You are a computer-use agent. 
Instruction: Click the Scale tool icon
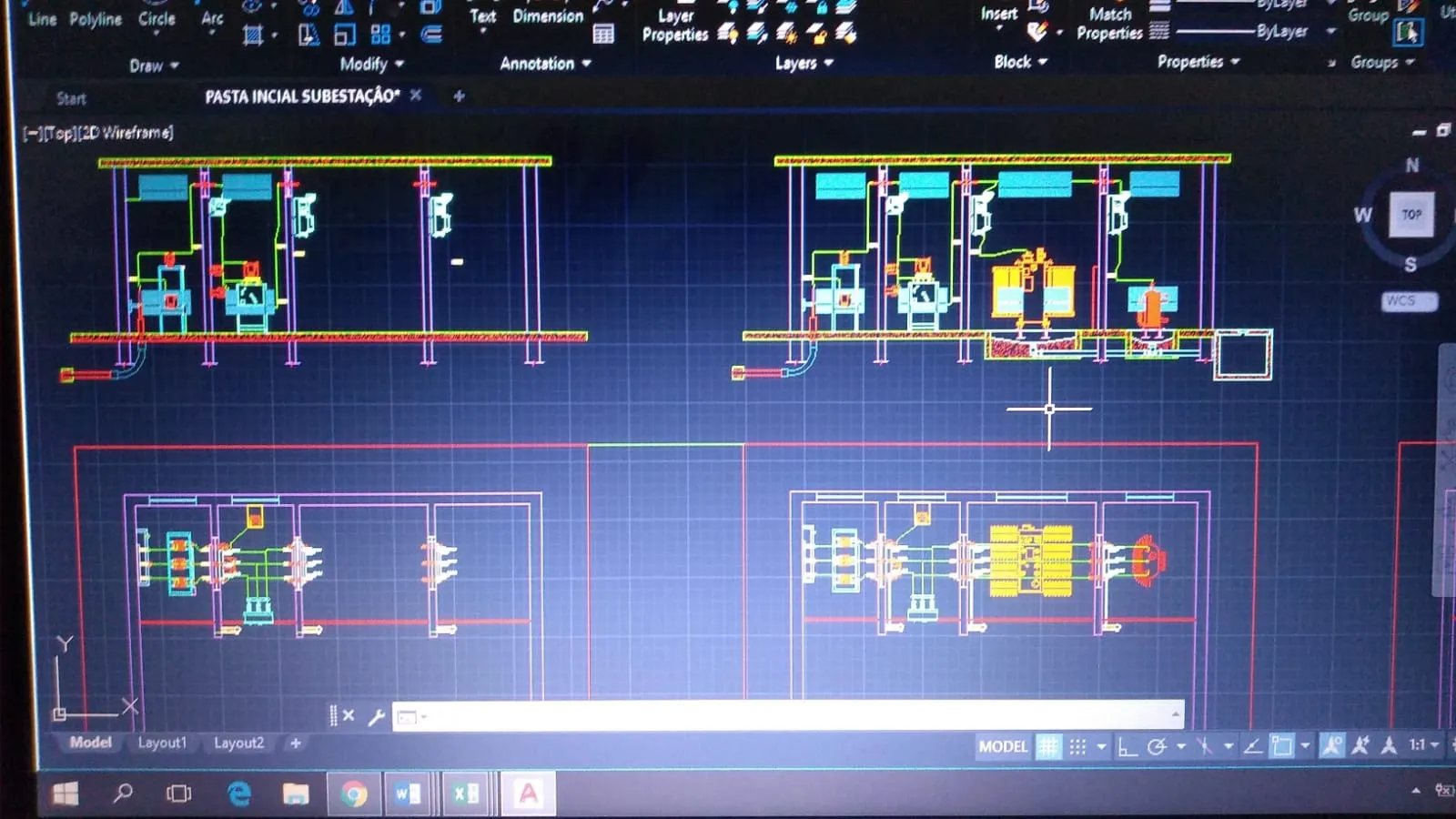345,35
